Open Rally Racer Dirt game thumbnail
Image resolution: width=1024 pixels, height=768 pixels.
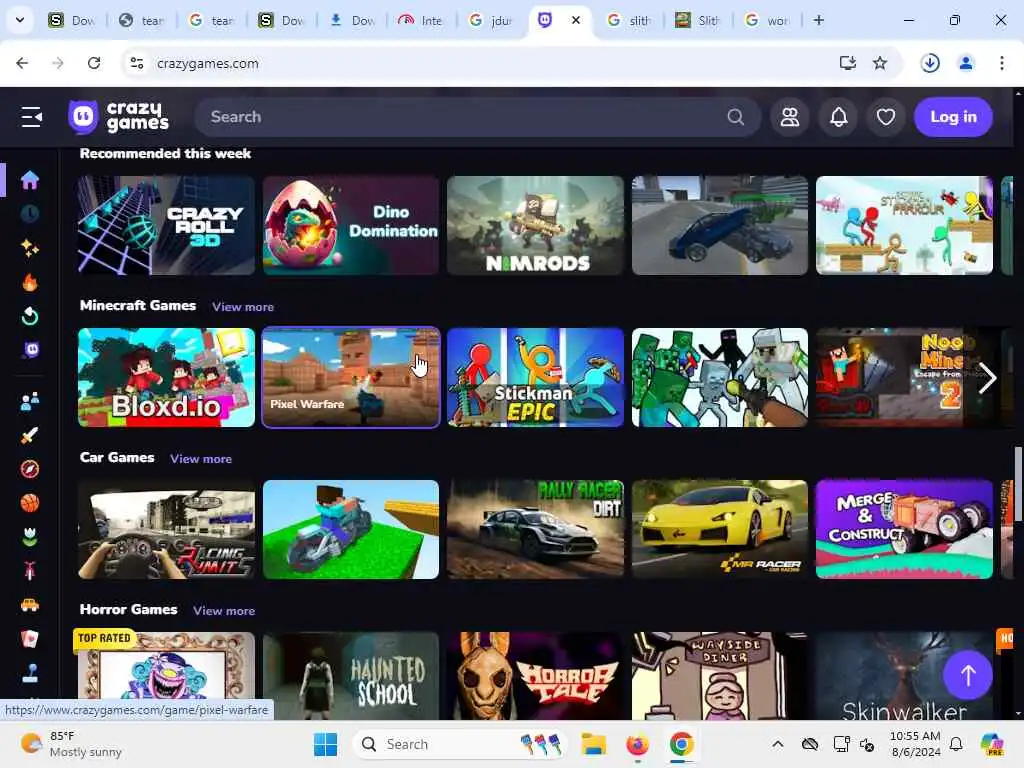[x=536, y=530]
